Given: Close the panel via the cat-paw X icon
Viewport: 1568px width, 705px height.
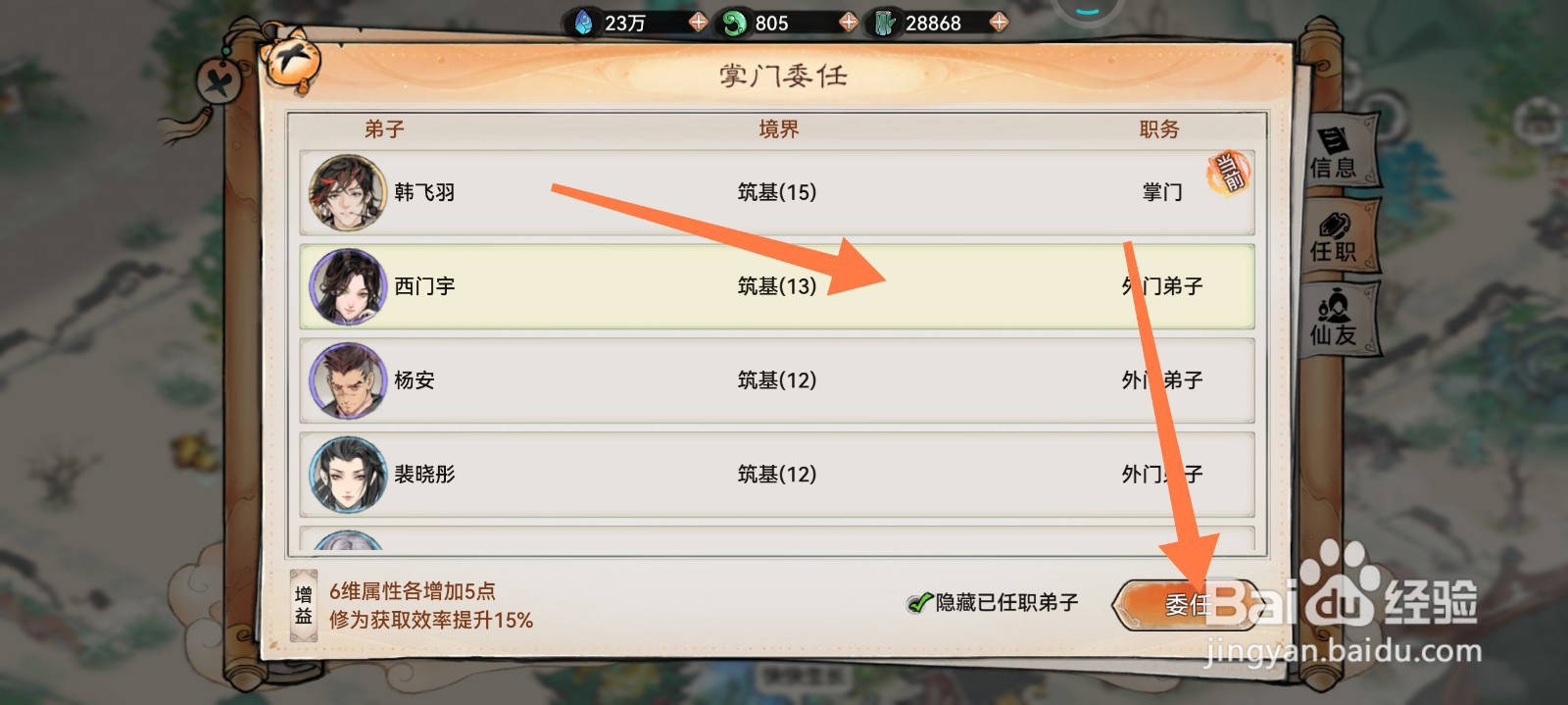Looking at the screenshot, I should tap(290, 59).
